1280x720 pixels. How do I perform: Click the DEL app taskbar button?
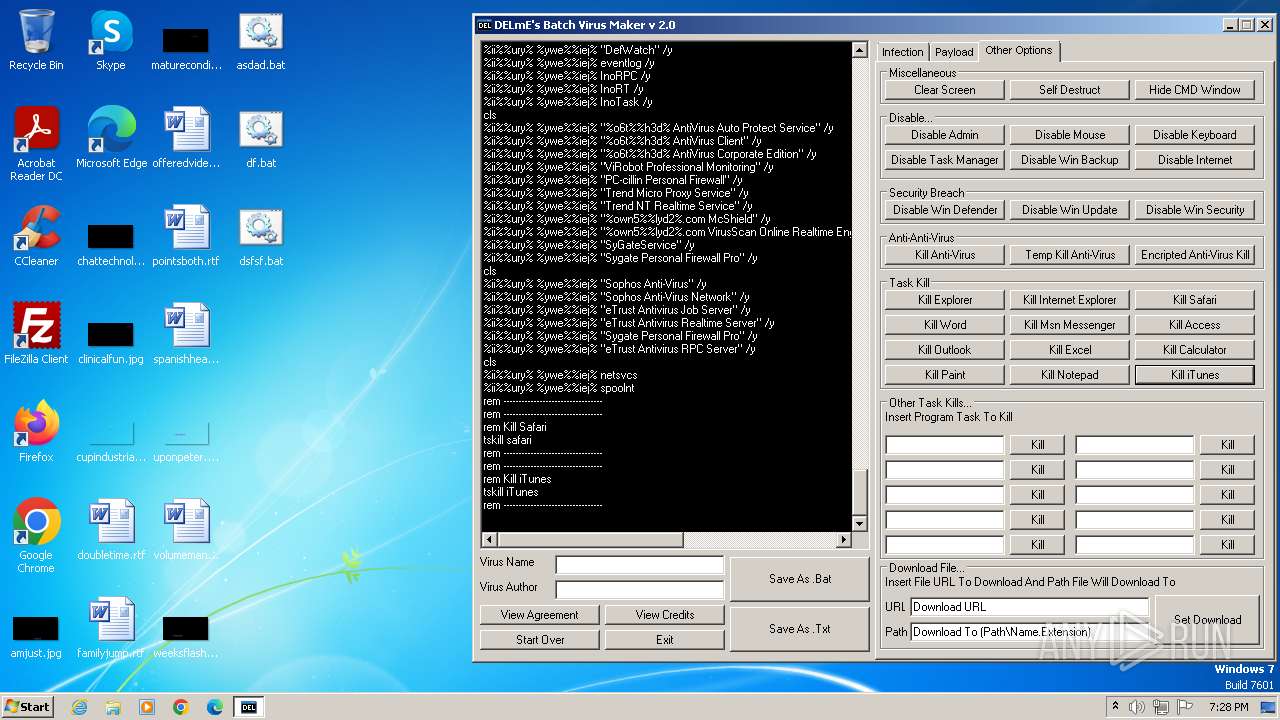point(249,707)
